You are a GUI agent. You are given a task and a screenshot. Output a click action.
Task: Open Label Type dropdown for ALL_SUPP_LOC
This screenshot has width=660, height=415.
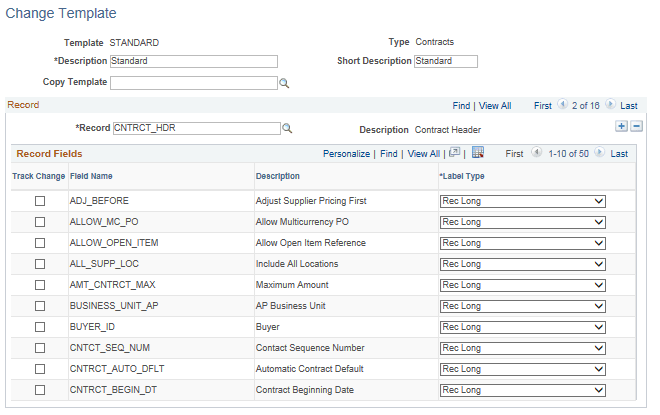coord(523,264)
